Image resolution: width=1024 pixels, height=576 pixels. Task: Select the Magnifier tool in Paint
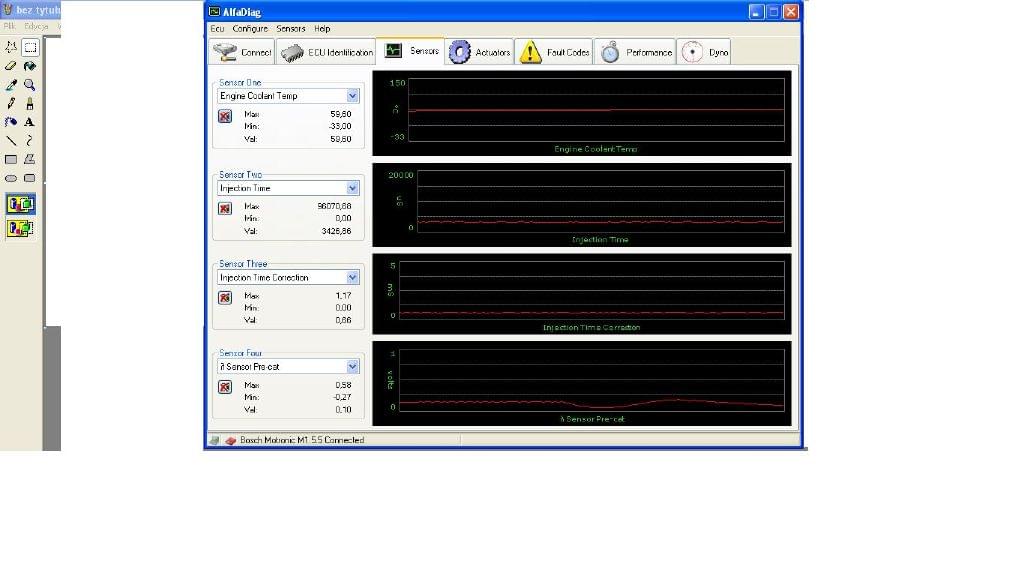(30, 85)
